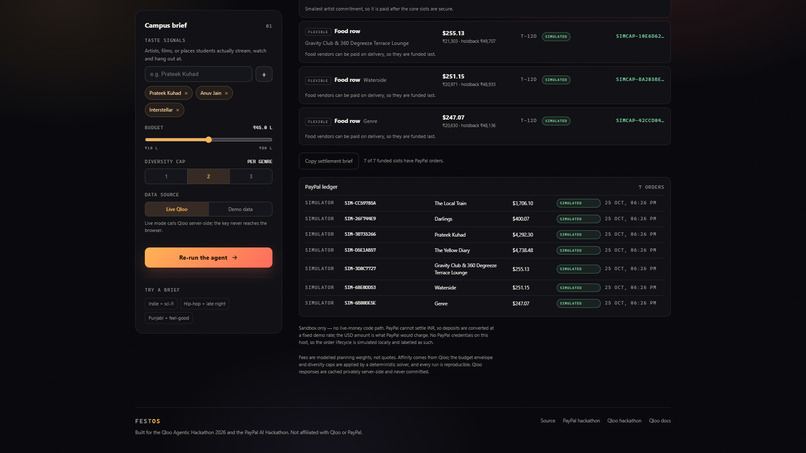Click the $255.13 price on food row
Viewport: 806px width, 453px height.
(453, 33)
